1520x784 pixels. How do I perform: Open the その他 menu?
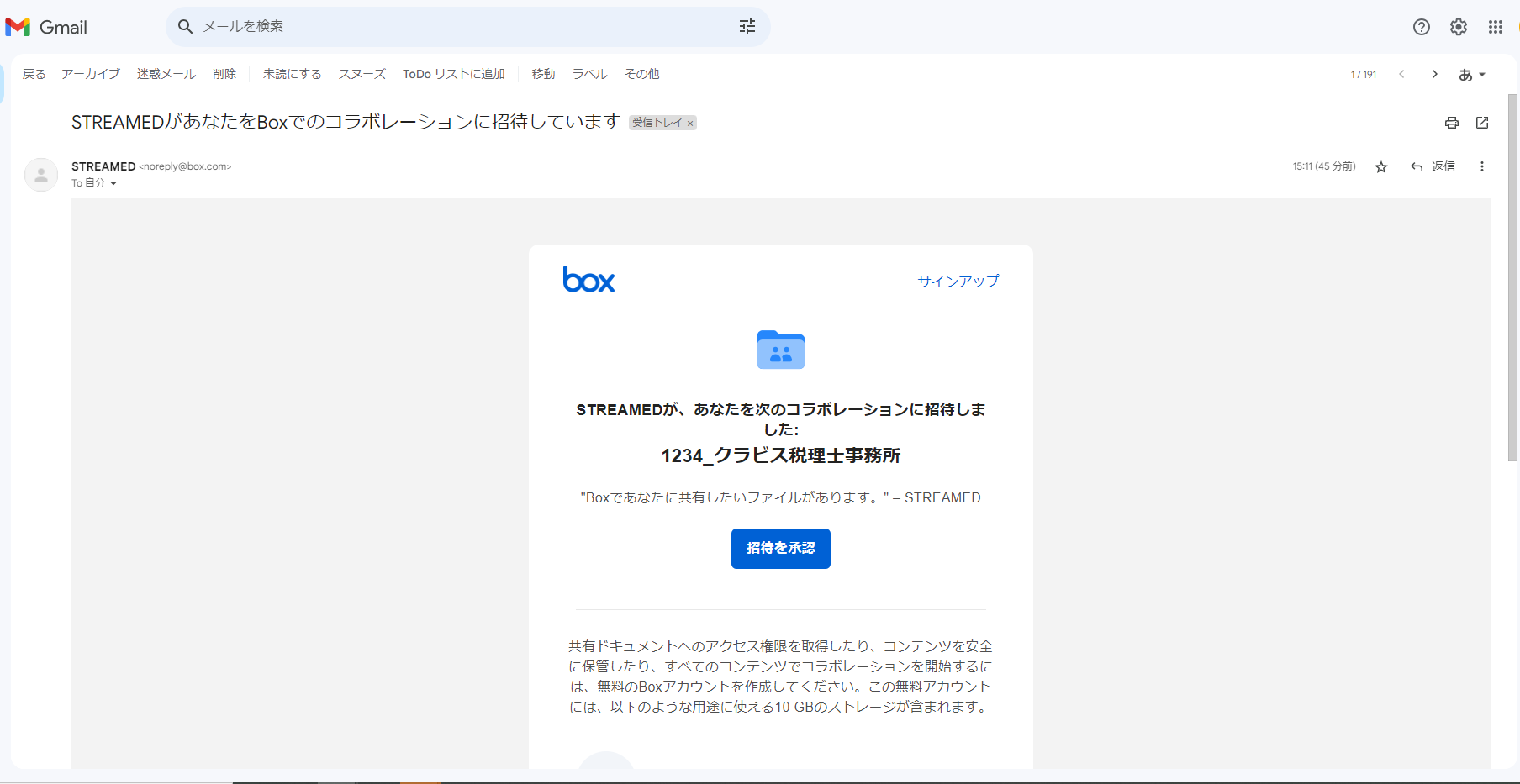pos(642,74)
